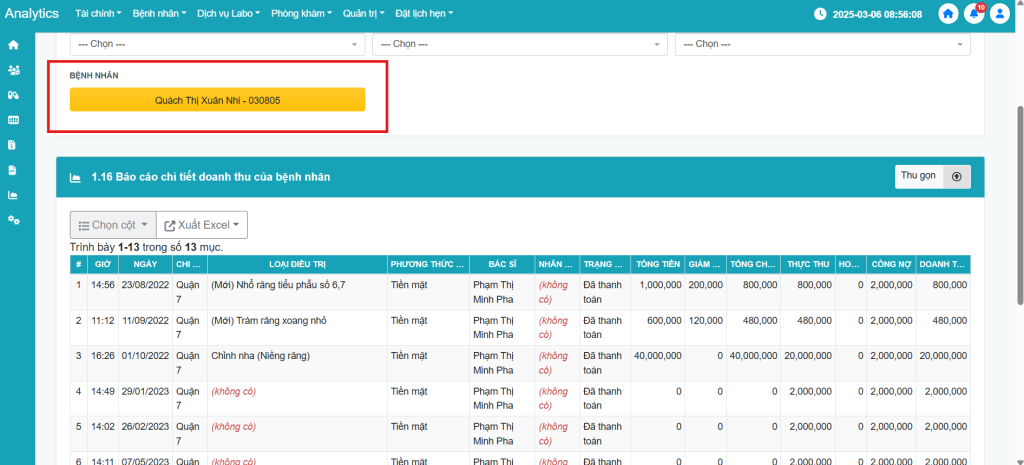Open the Dịch vụ Labo menu
Image resolution: width=1024 pixels, height=465 pixels.
point(228,14)
